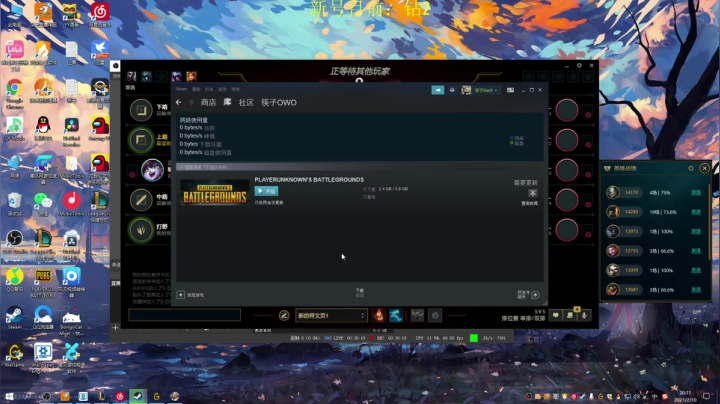Click the NetEase Music taskbar icon
720x404 pixels.
coord(119,396)
